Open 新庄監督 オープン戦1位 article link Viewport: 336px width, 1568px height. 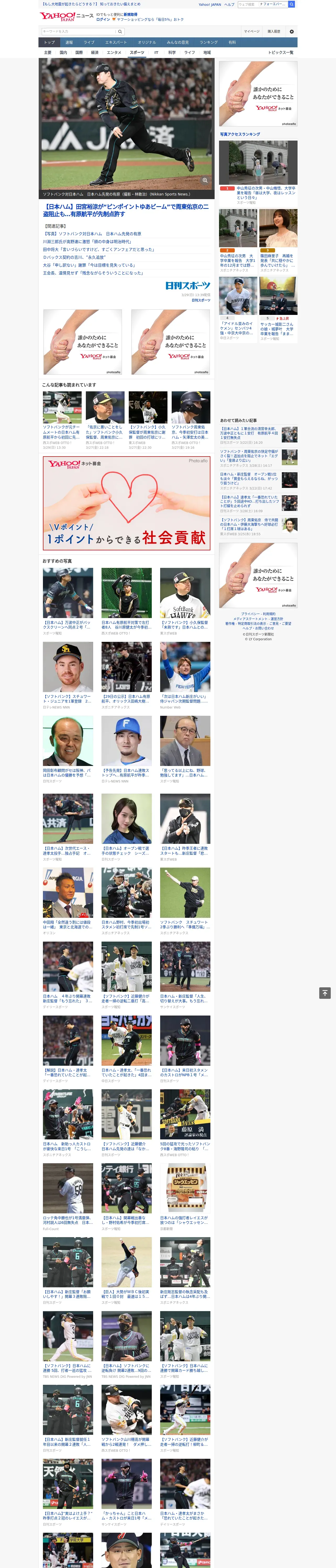[249, 479]
